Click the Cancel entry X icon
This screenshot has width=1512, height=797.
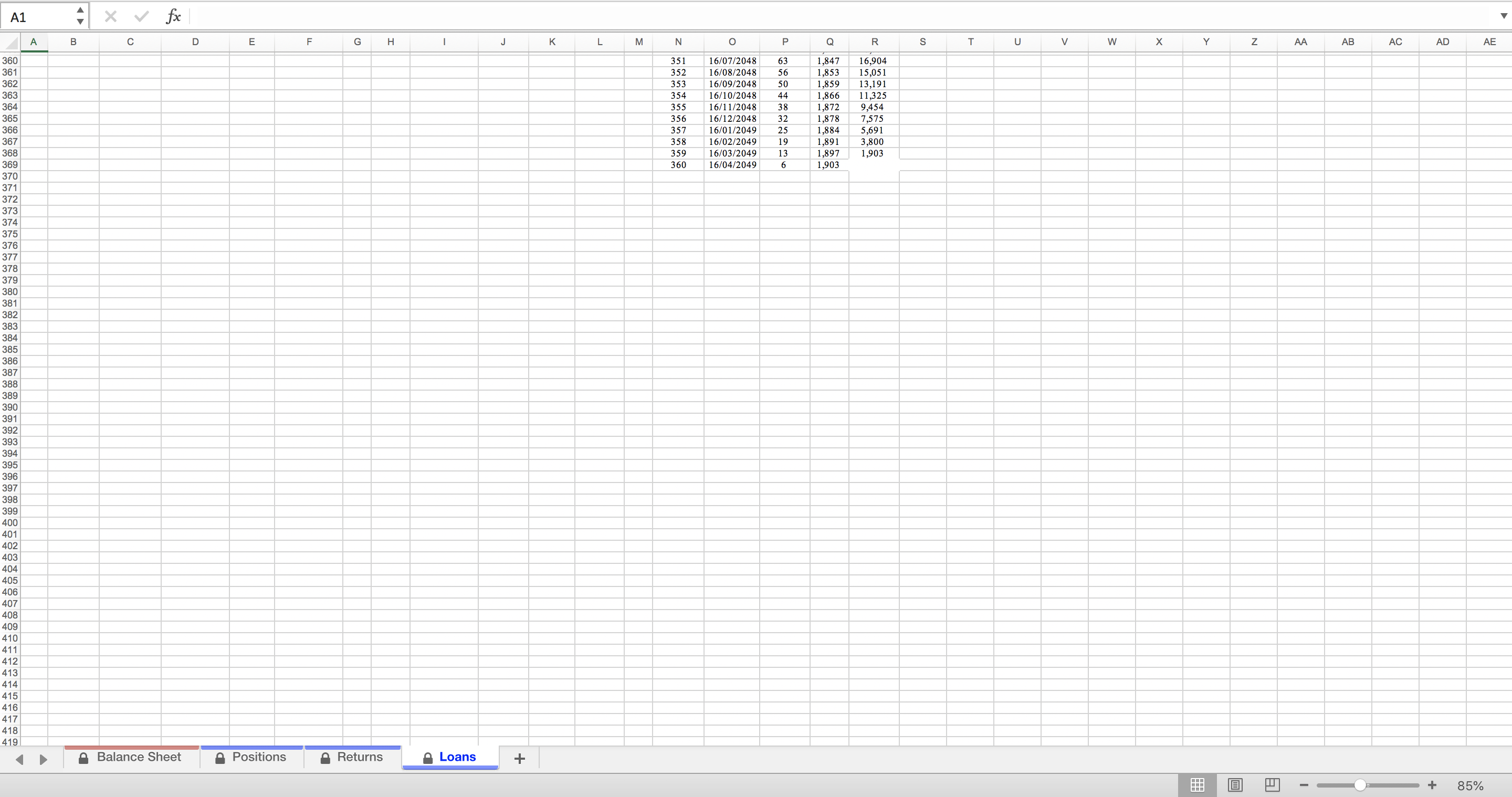pos(110,16)
